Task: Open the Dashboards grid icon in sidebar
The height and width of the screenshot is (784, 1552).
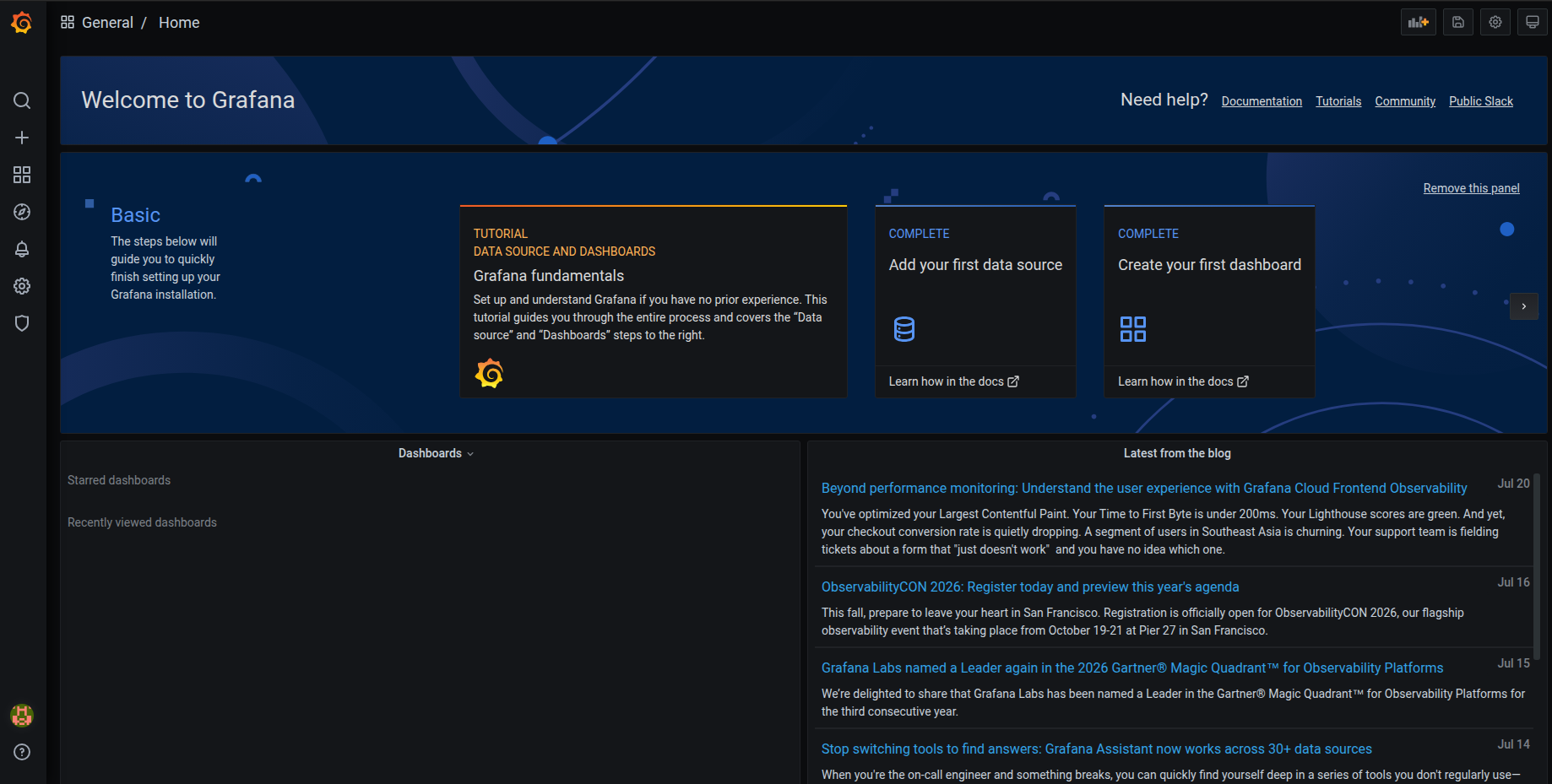Action: [22, 175]
